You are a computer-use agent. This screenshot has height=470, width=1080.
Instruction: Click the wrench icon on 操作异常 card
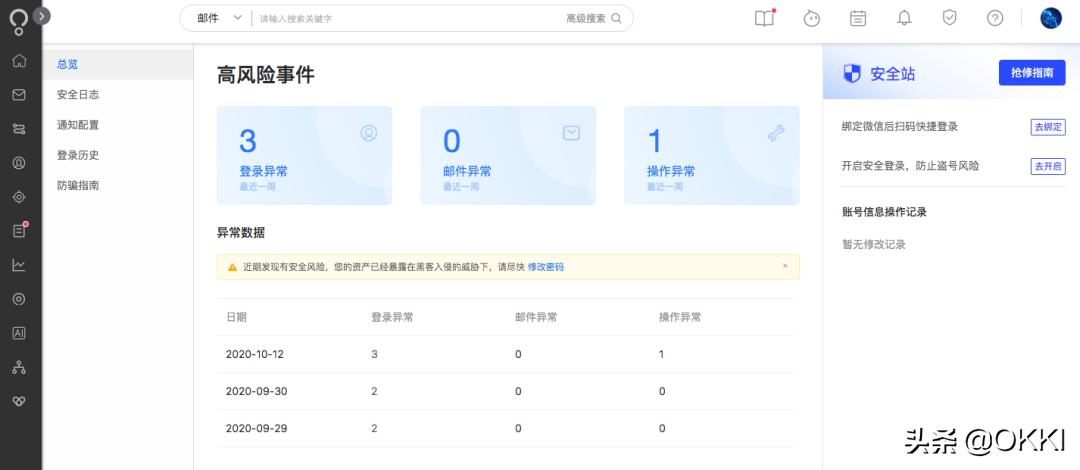[776, 133]
